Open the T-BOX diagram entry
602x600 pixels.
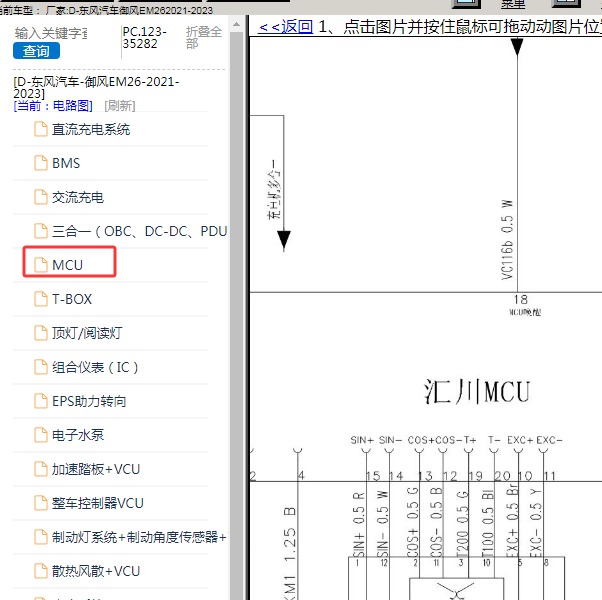[72, 299]
